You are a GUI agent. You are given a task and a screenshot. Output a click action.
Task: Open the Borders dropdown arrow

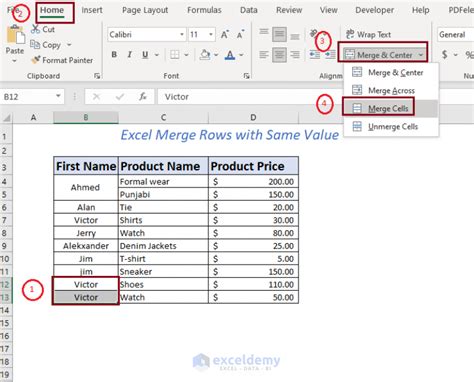click(x=186, y=55)
